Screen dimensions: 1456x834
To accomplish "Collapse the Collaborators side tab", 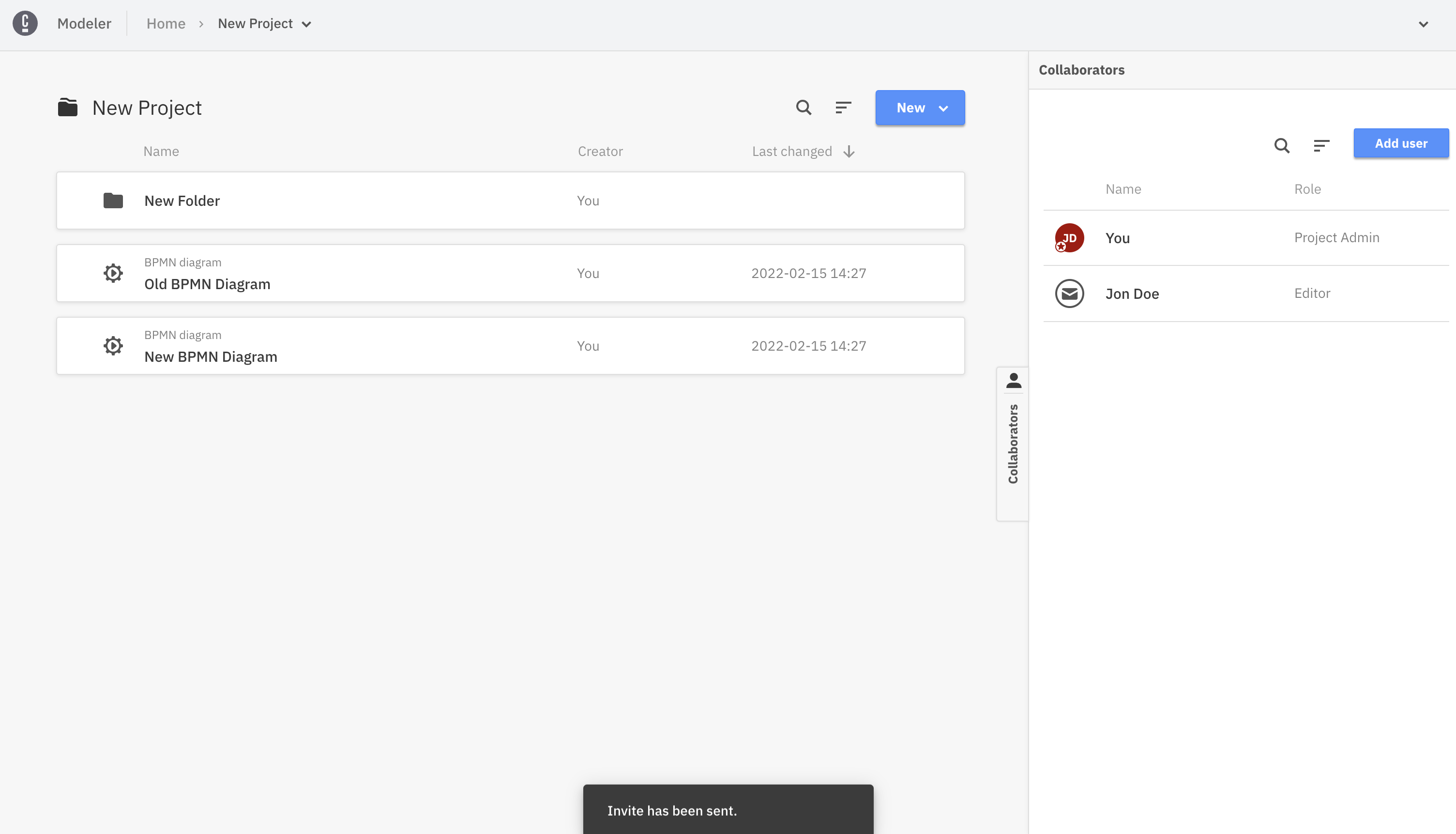I will (x=1013, y=443).
